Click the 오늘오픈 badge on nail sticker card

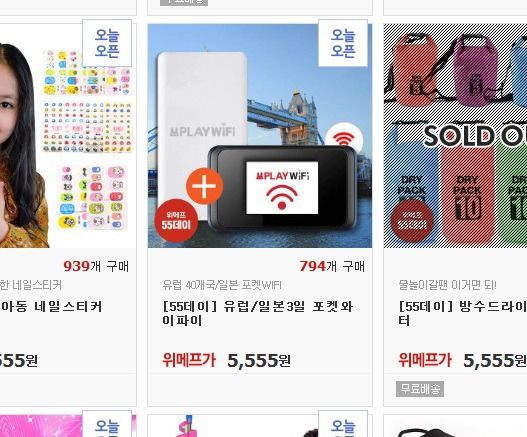click(107, 43)
